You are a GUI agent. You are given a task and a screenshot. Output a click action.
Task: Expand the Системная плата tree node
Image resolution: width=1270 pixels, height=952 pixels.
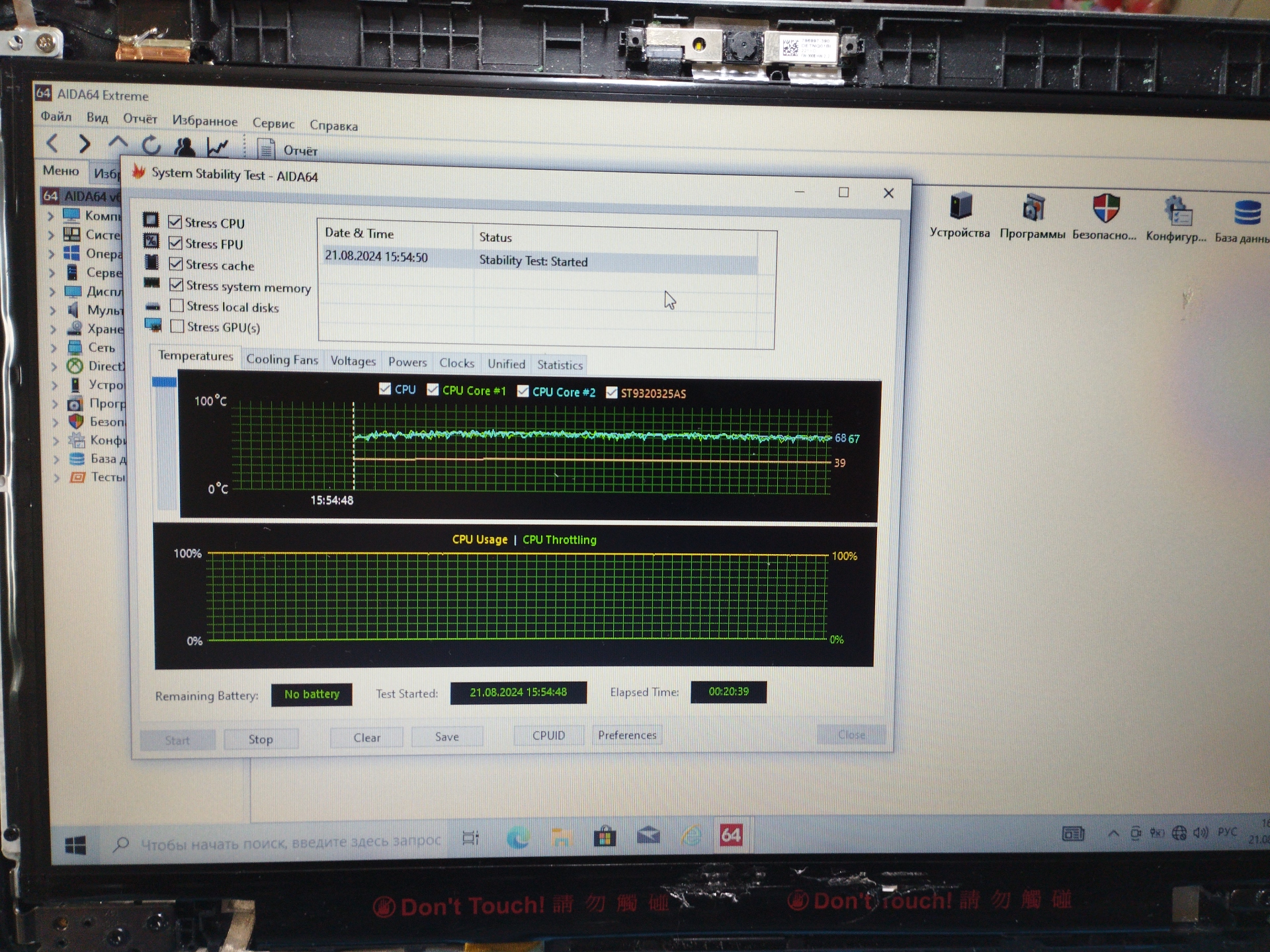click(52, 234)
